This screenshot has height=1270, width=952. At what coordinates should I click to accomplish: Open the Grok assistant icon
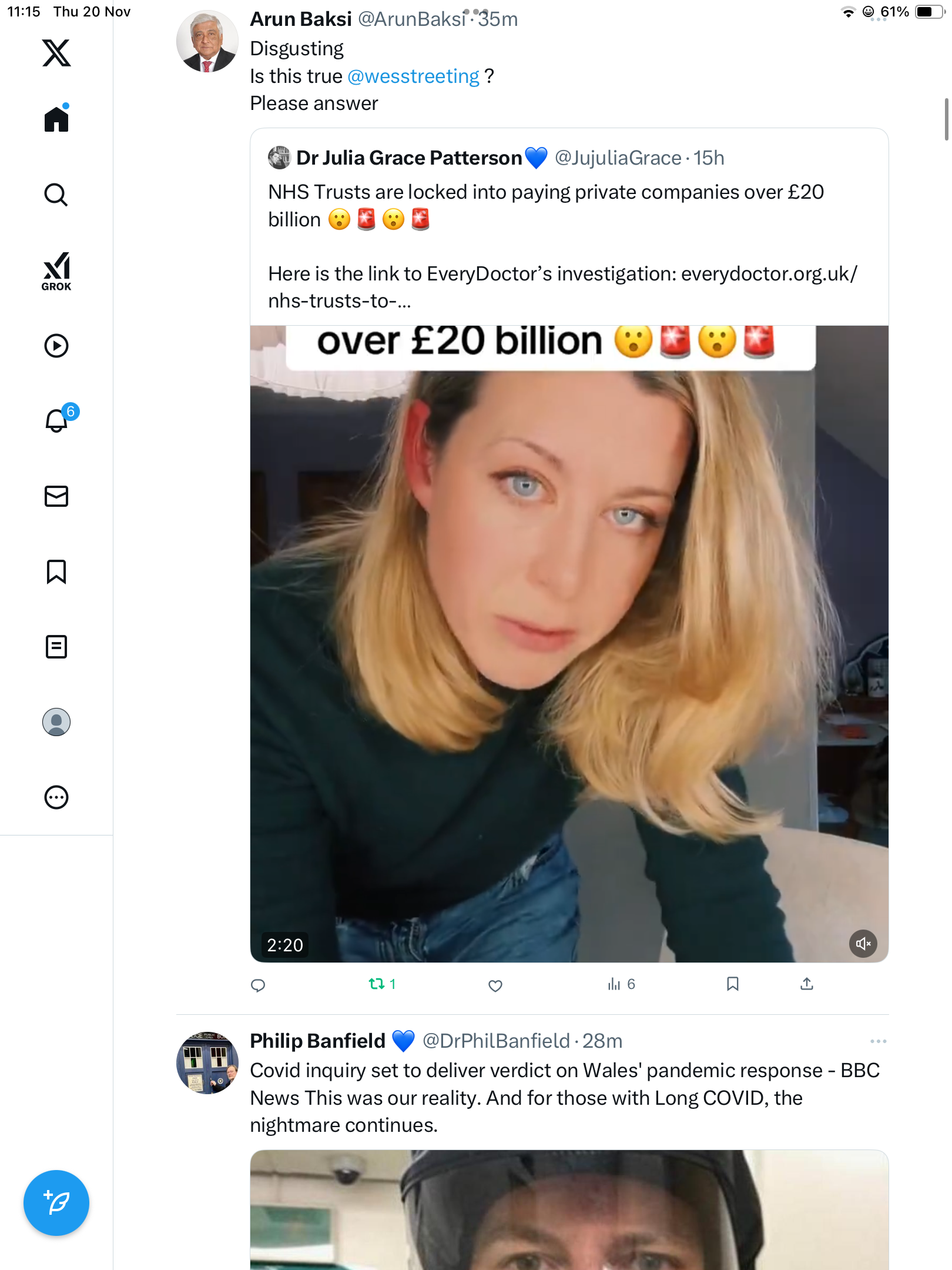[x=56, y=272]
